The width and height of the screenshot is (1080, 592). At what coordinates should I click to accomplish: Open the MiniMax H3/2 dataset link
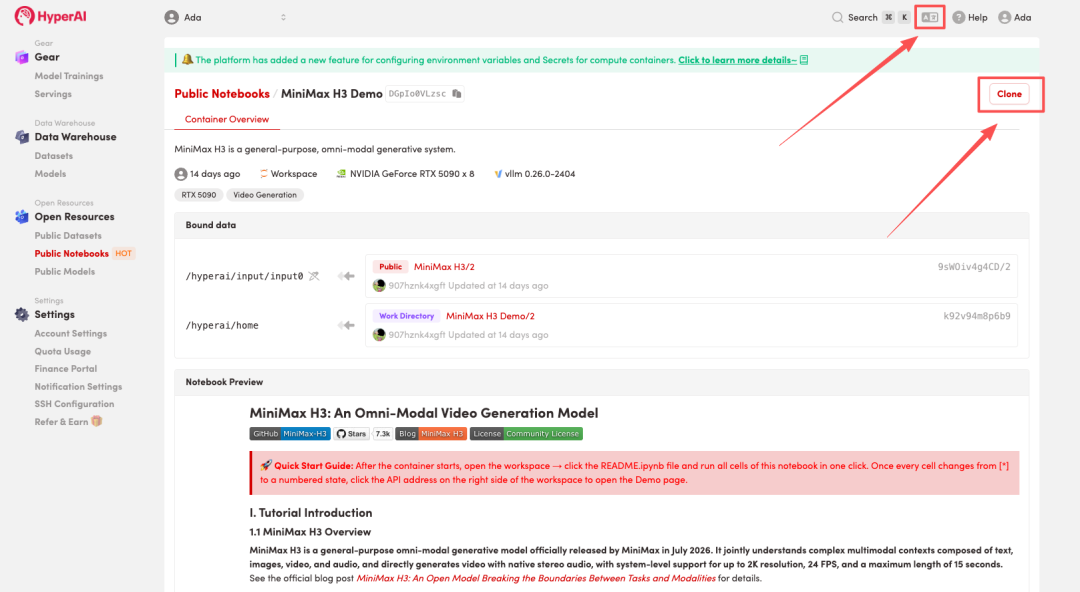click(x=444, y=267)
